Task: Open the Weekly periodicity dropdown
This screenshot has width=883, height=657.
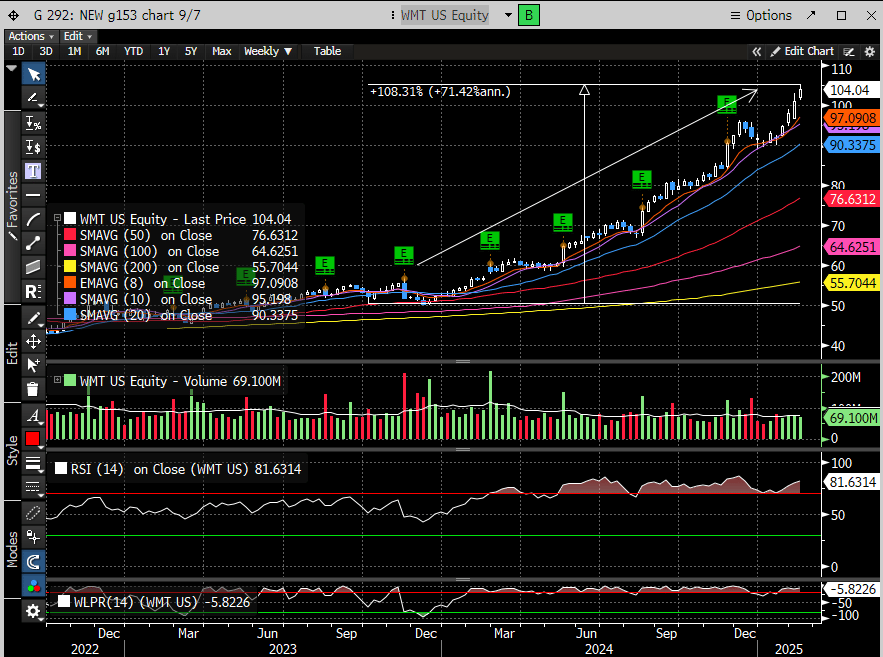Action: 267,51
